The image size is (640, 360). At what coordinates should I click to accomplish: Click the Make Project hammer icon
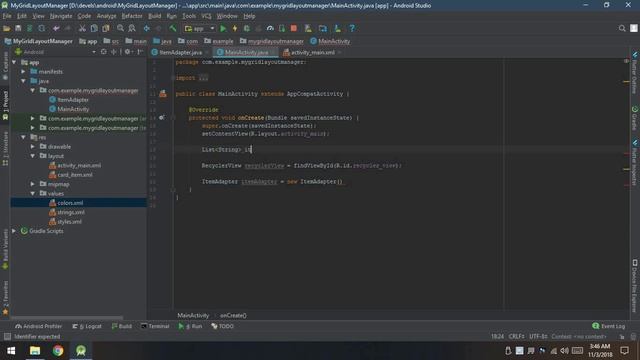(x=173, y=29)
